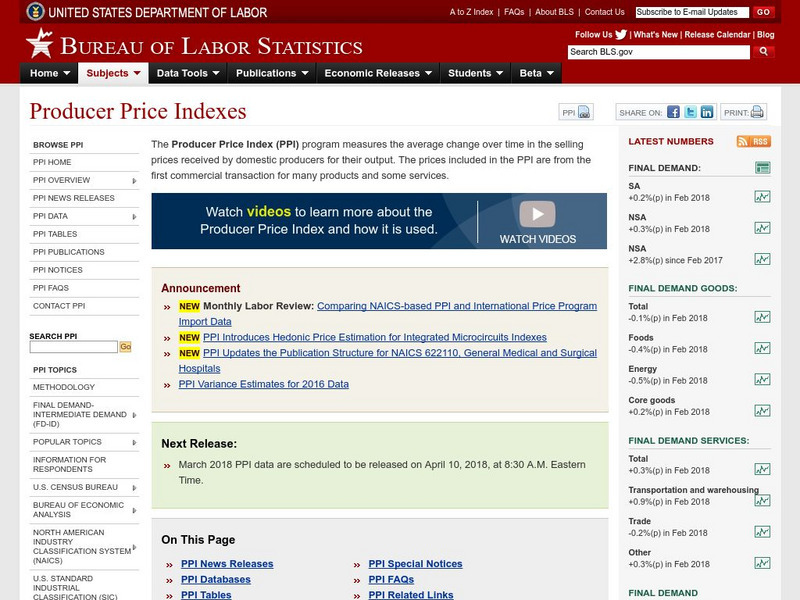This screenshot has height=600, width=800.
Task: Click the Department of Labor seal
Action: pos(35,11)
